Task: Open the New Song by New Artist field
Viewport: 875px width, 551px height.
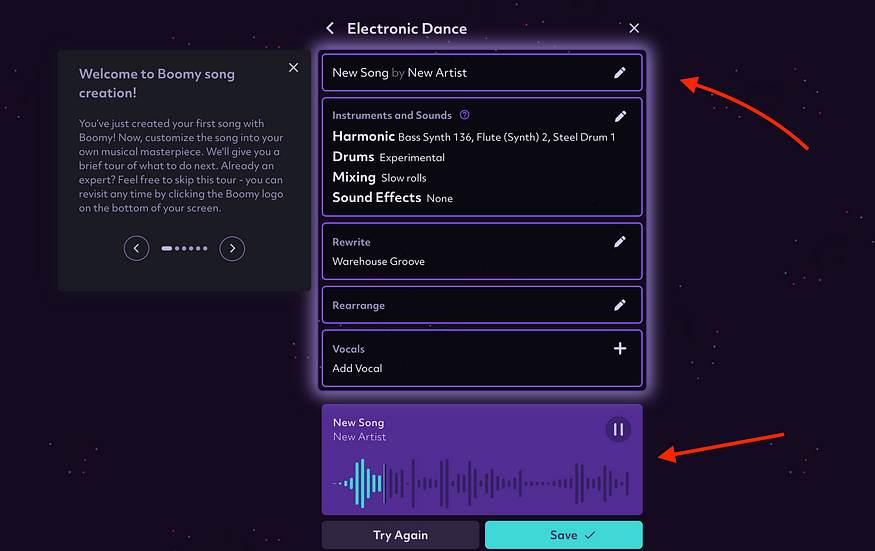Action: point(482,73)
